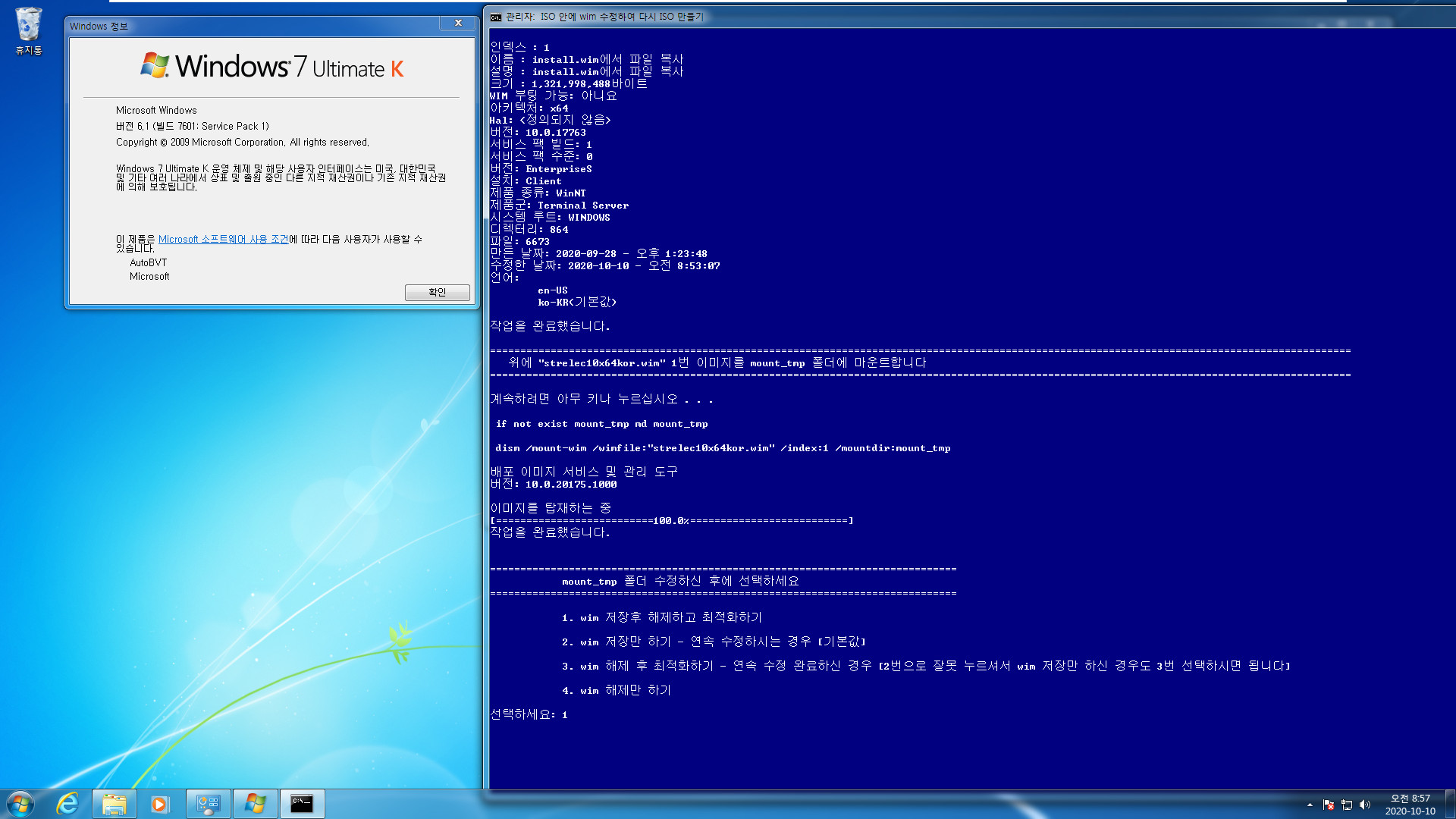Switch to the command prompt taskbar button
The image size is (1456, 819).
(x=302, y=804)
